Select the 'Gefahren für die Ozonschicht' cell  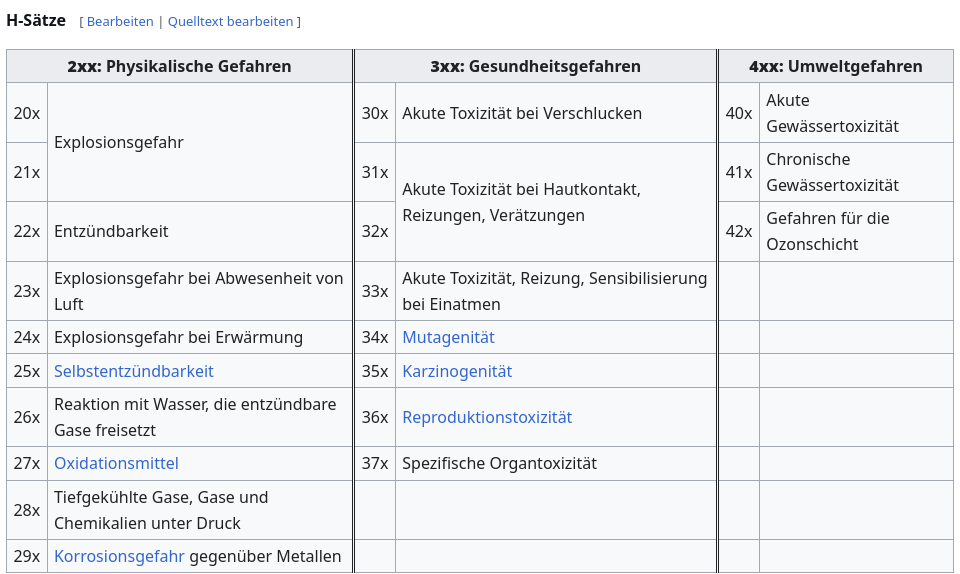pos(827,231)
